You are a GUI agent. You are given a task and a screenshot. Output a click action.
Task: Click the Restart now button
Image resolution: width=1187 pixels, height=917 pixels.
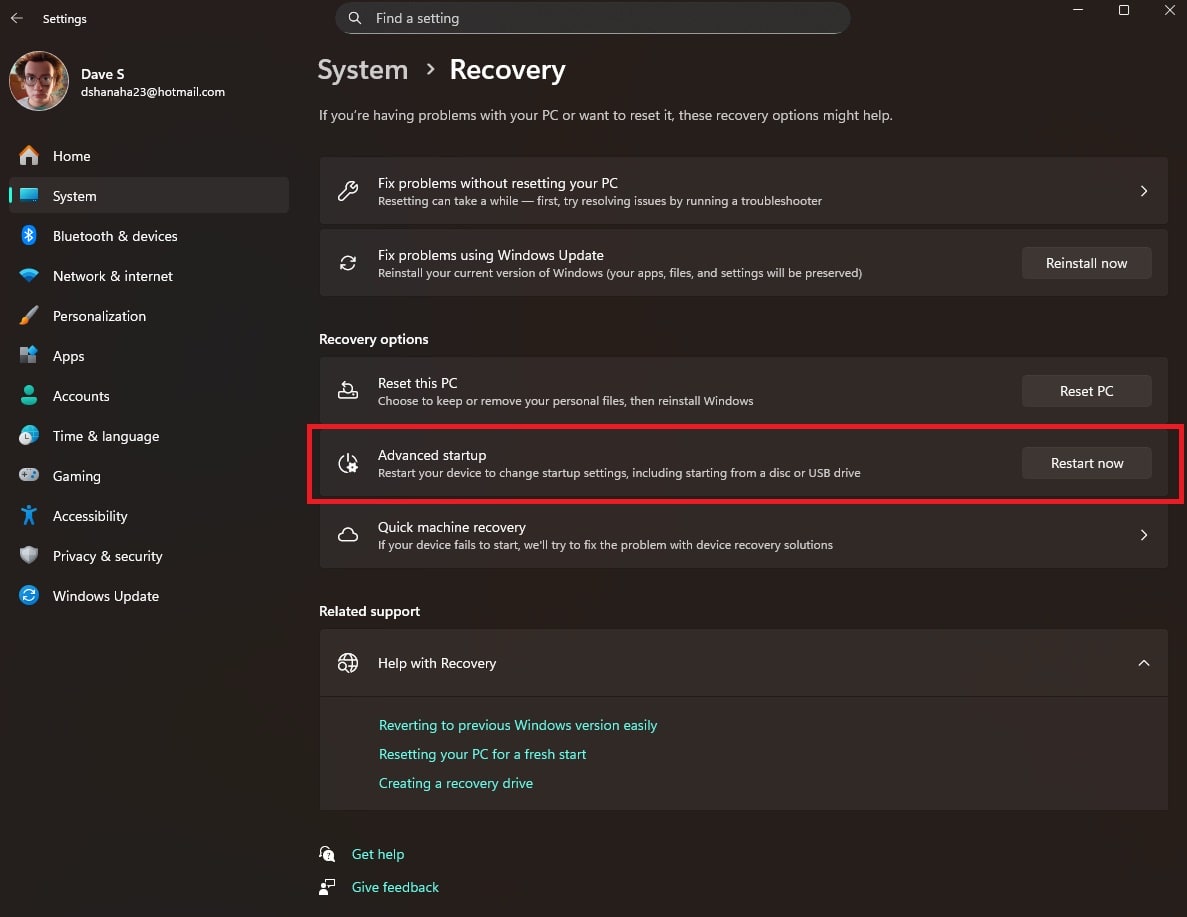click(x=1086, y=463)
